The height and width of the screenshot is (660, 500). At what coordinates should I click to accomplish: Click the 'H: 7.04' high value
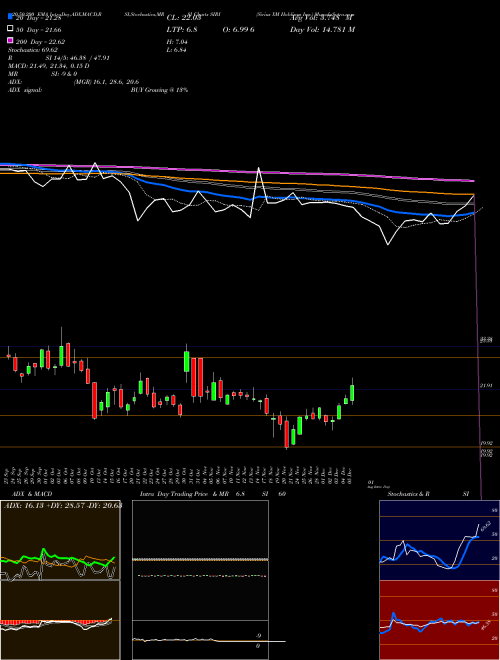tap(177, 42)
